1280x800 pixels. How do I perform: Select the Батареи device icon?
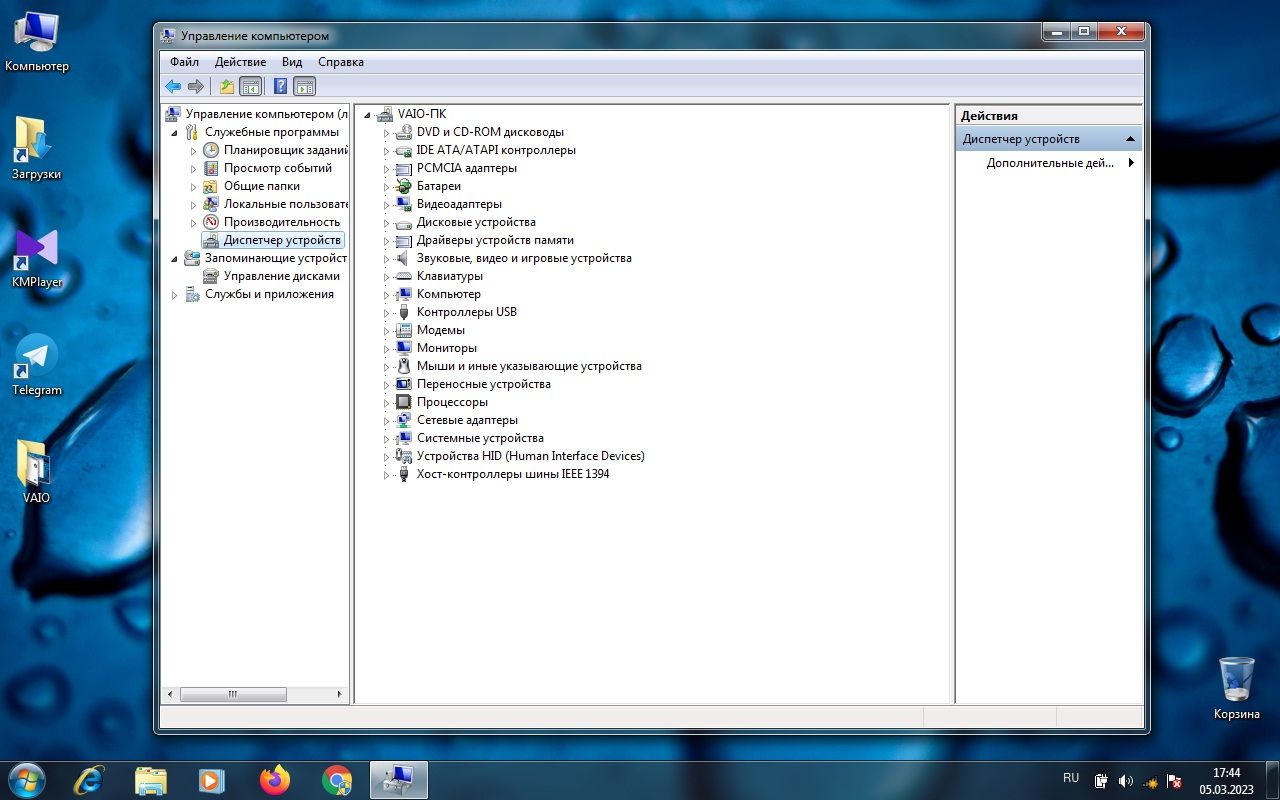[404, 186]
